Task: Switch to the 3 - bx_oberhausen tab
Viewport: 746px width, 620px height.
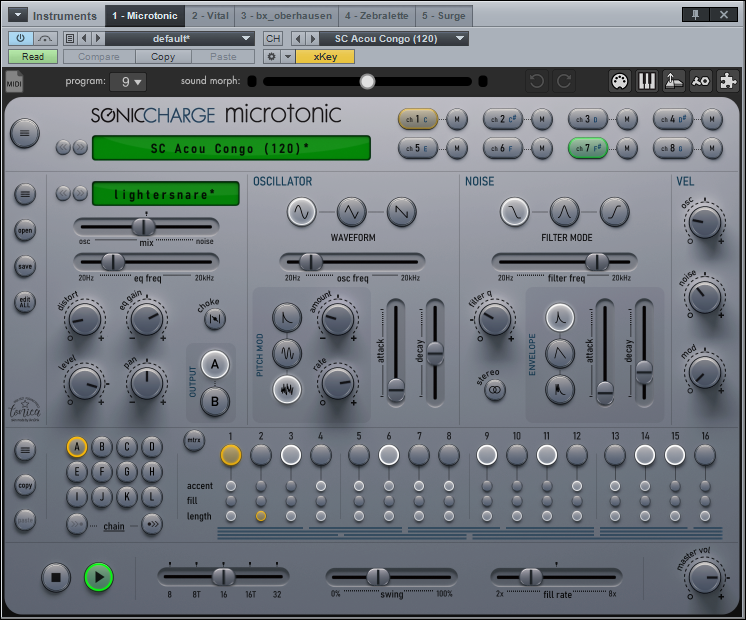Action: 286,16
